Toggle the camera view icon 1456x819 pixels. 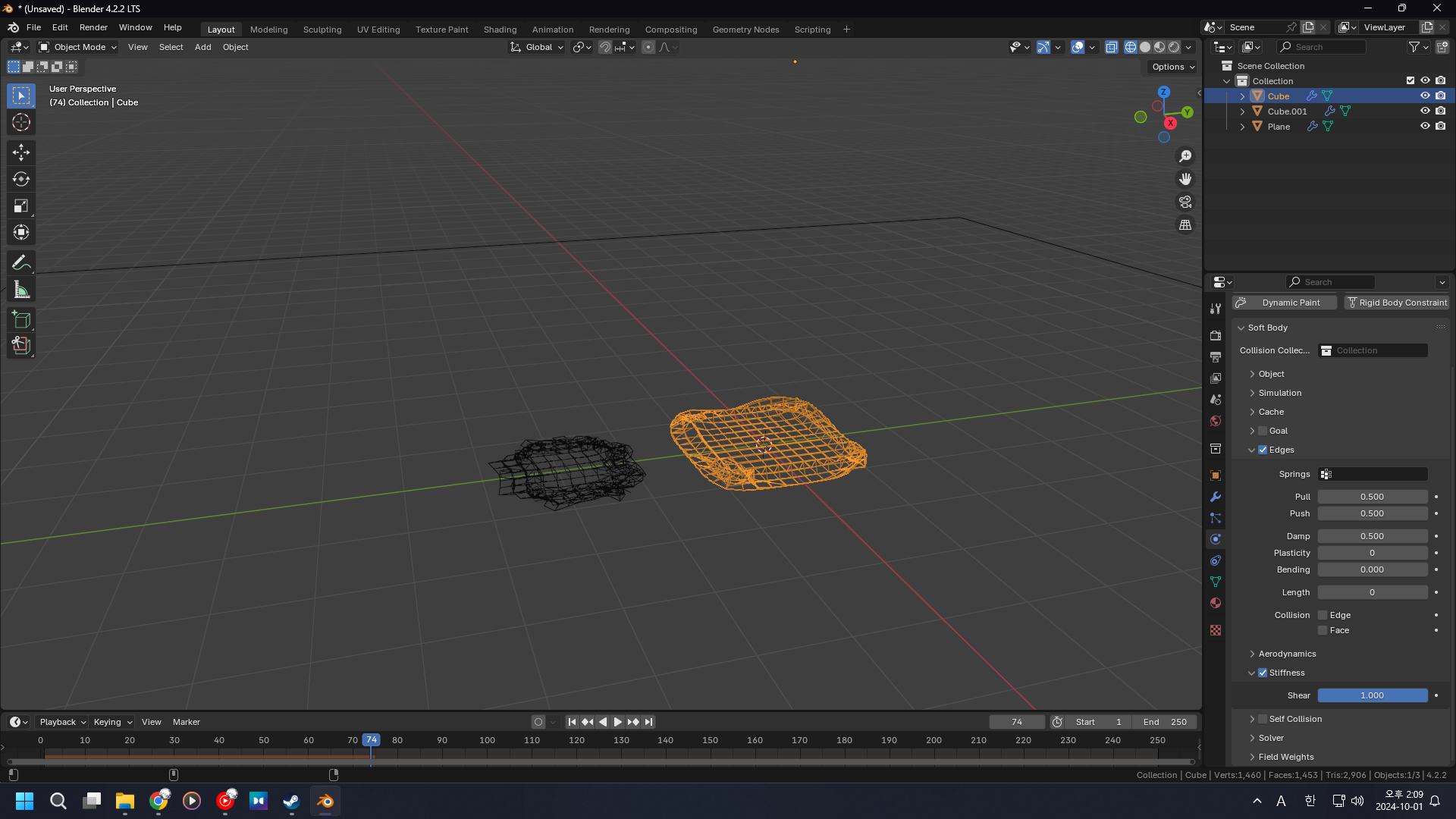click(1185, 202)
